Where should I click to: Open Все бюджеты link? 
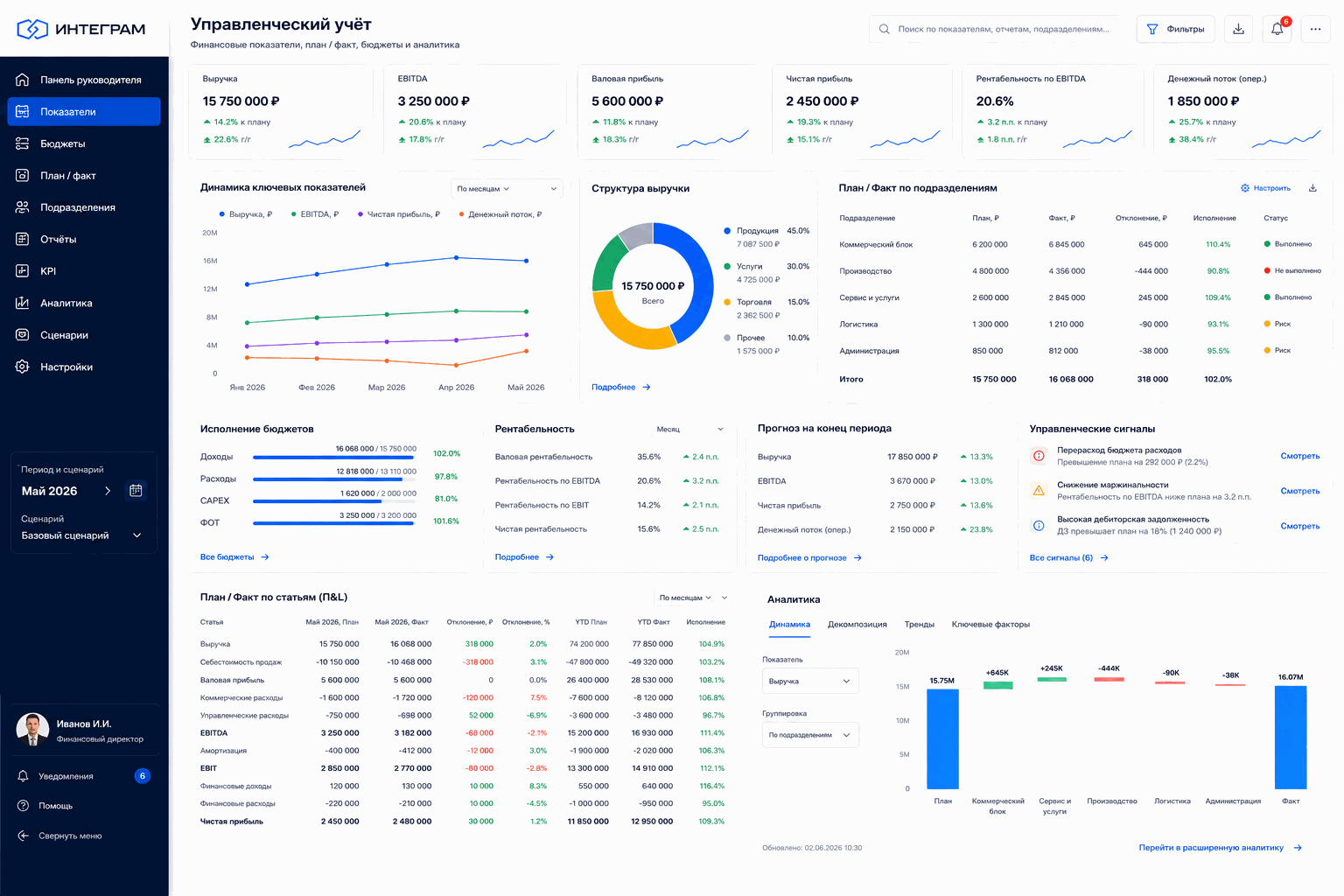pos(234,557)
